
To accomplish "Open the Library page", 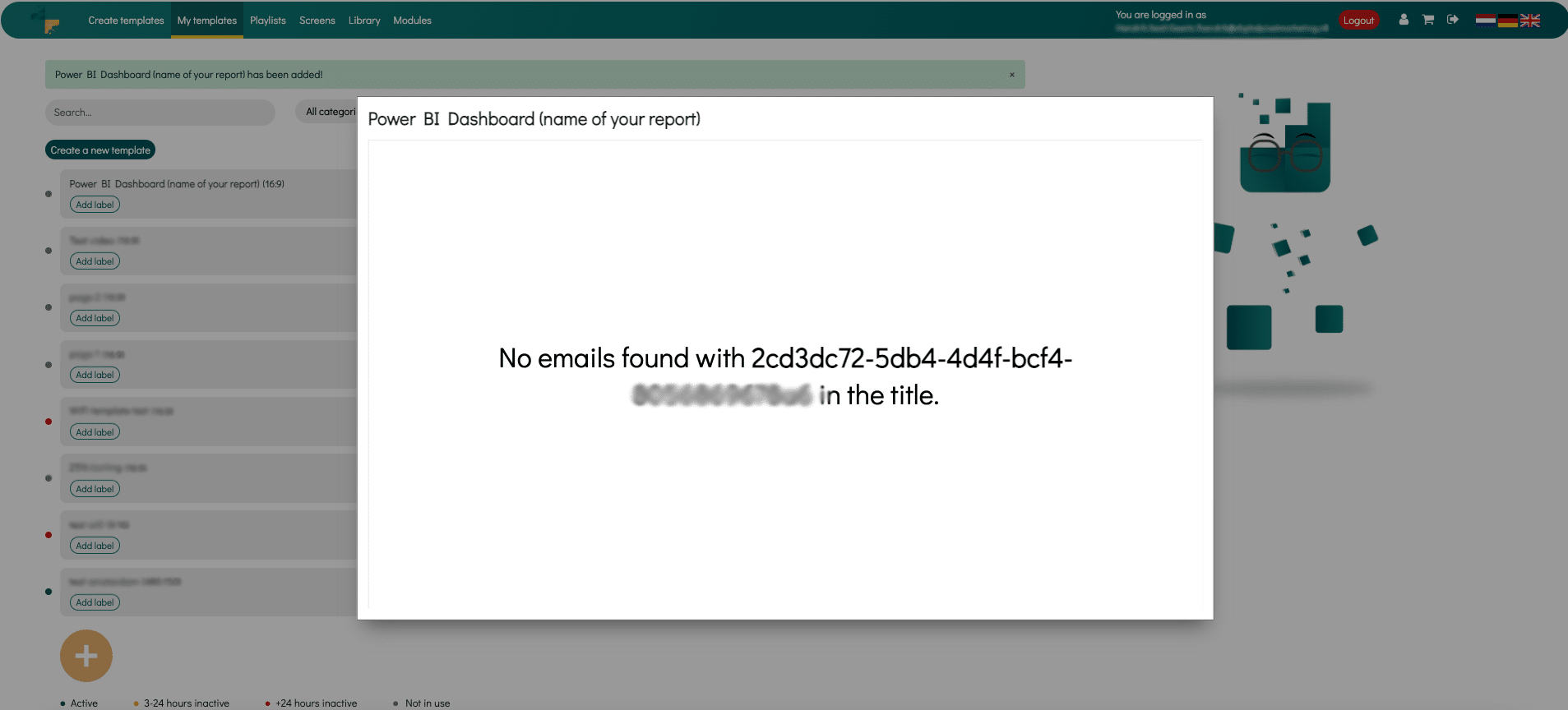I will [364, 21].
